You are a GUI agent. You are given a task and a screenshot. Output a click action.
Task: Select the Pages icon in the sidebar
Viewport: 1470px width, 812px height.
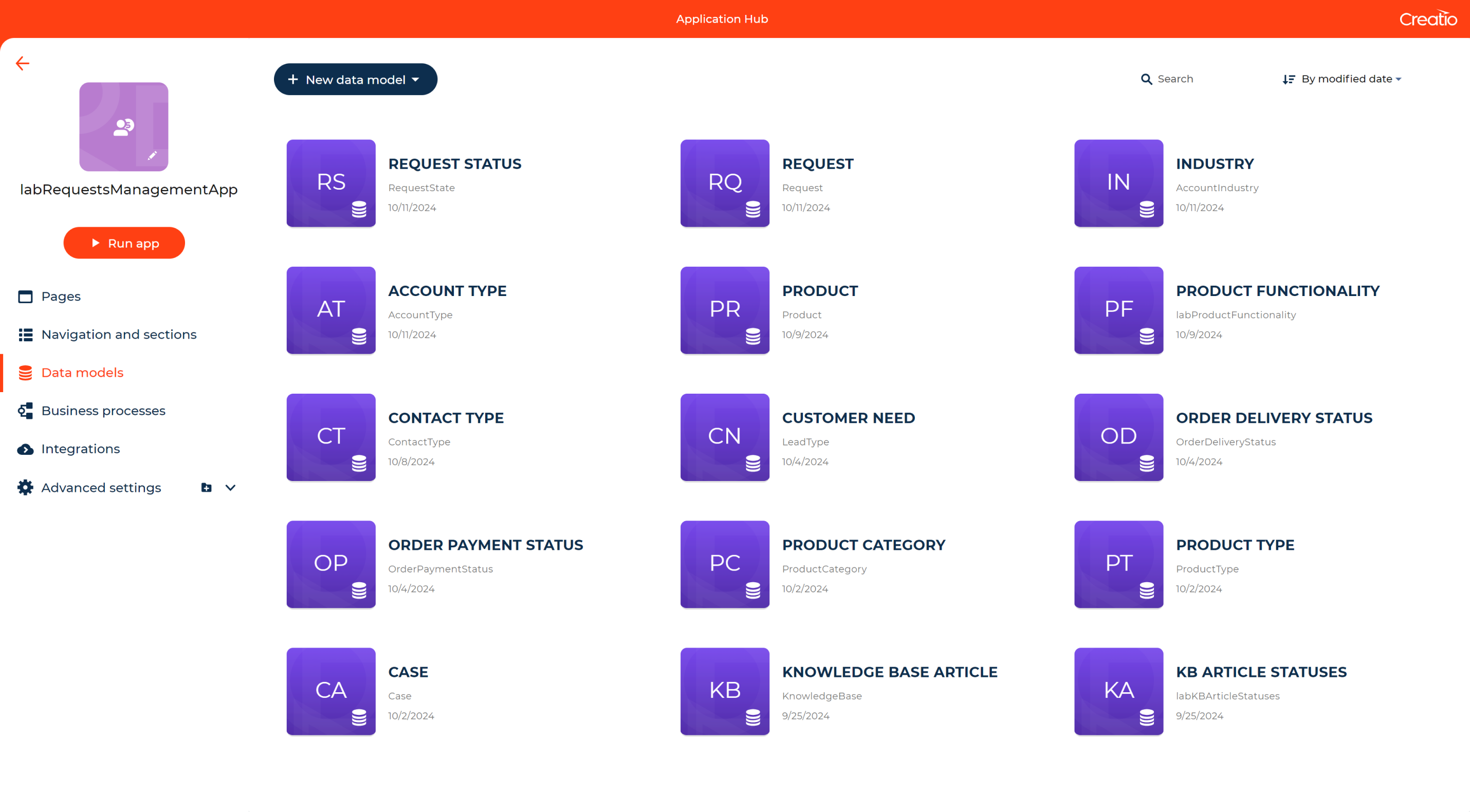tap(25, 296)
